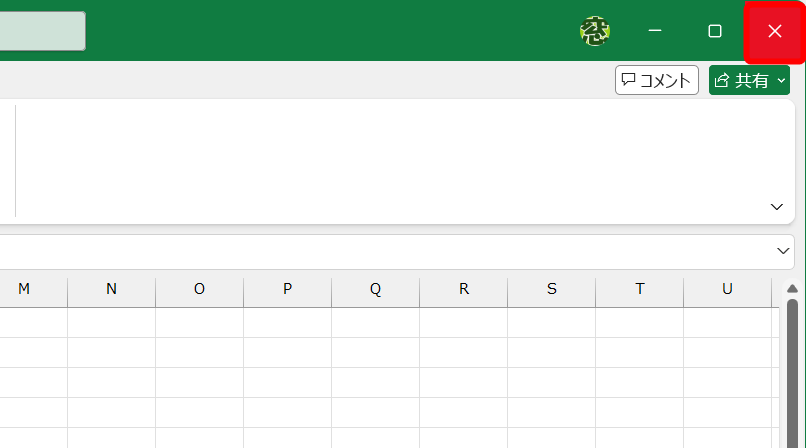The height and width of the screenshot is (448, 806).
Task: Select column S header
Action: 552,289
